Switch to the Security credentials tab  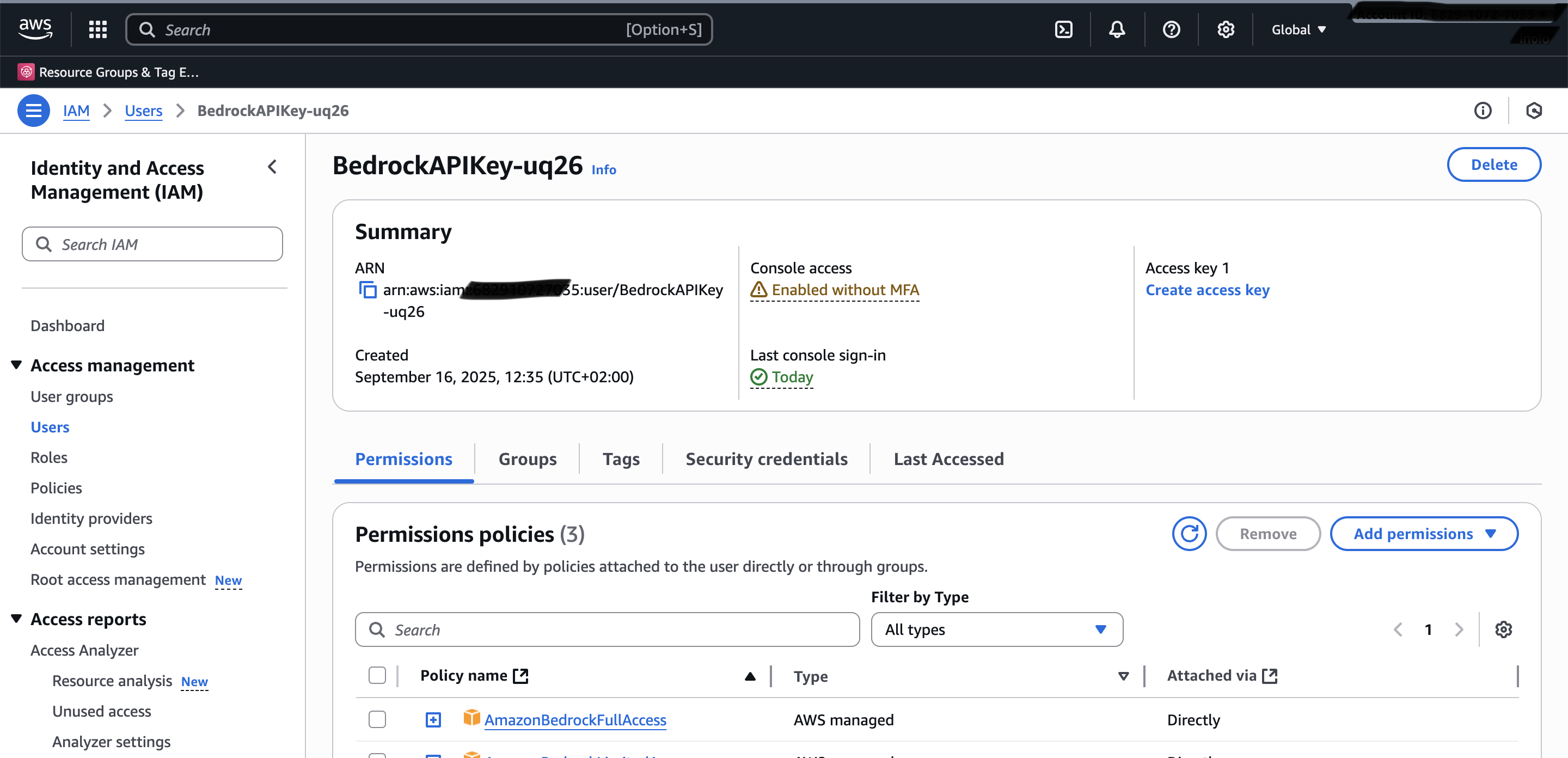tap(765, 459)
